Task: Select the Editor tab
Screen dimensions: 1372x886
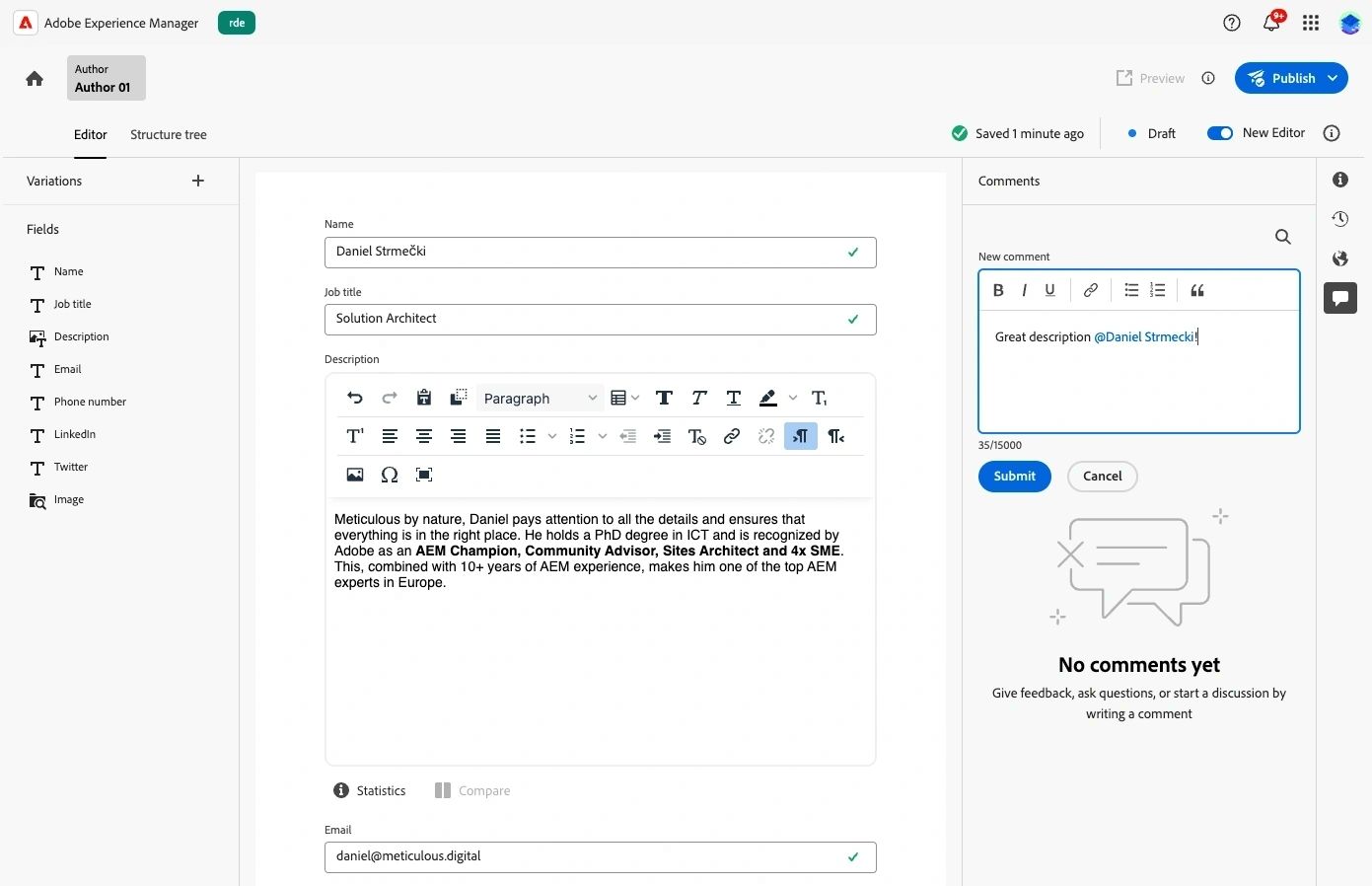Action: 91,135
